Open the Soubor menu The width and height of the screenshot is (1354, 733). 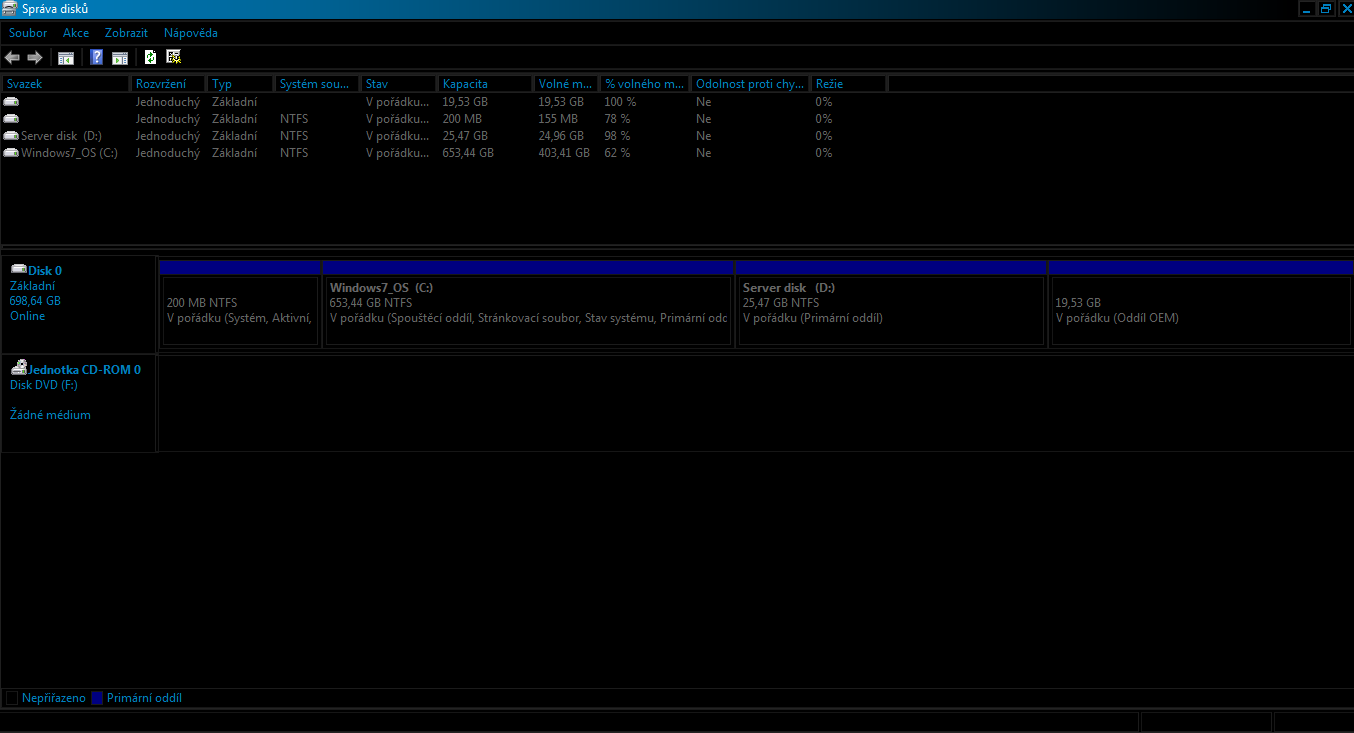coord(28,33)
